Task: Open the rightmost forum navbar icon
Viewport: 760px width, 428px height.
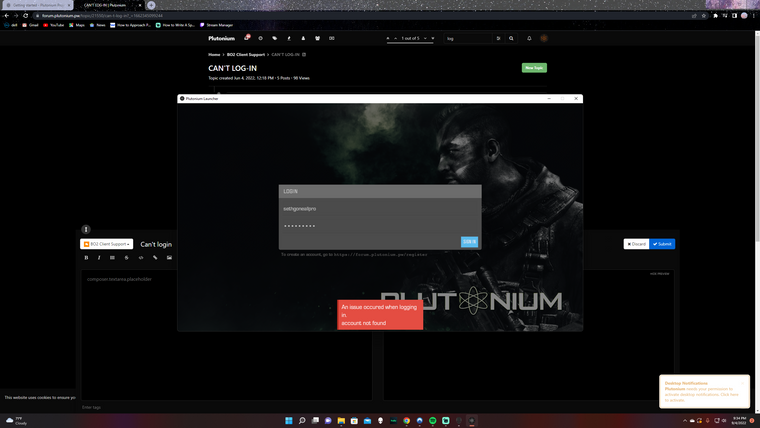Action: point(332,38)
